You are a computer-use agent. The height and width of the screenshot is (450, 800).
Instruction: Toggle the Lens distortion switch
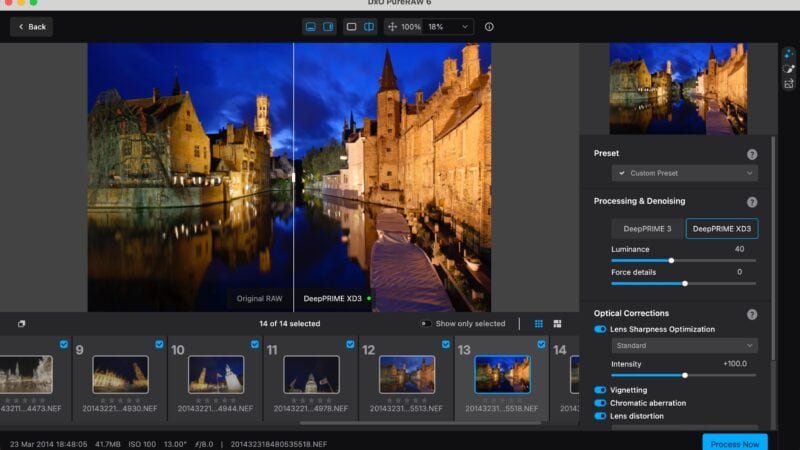(600, 416)
